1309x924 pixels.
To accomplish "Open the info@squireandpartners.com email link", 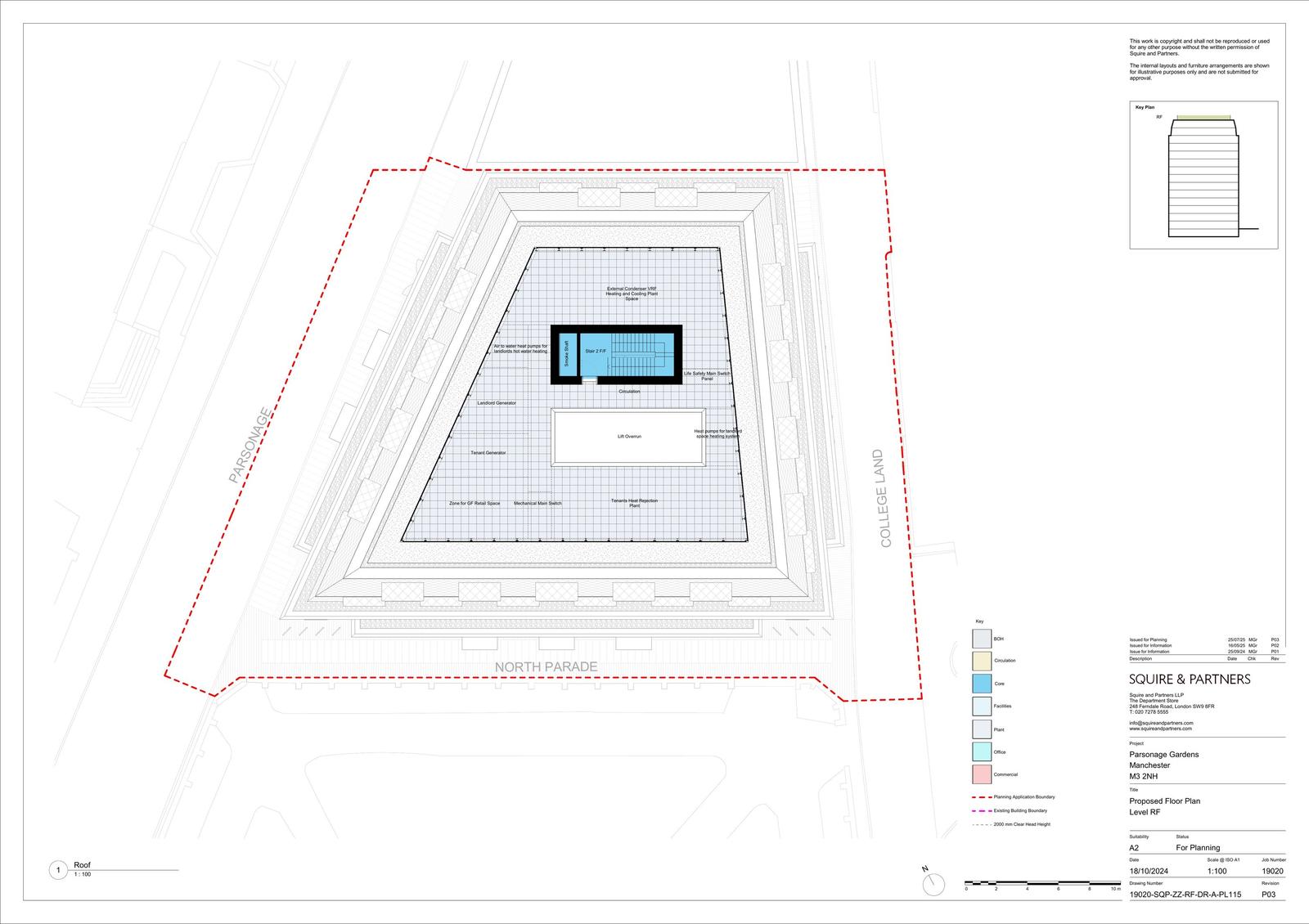I will tap(1161, 723).
